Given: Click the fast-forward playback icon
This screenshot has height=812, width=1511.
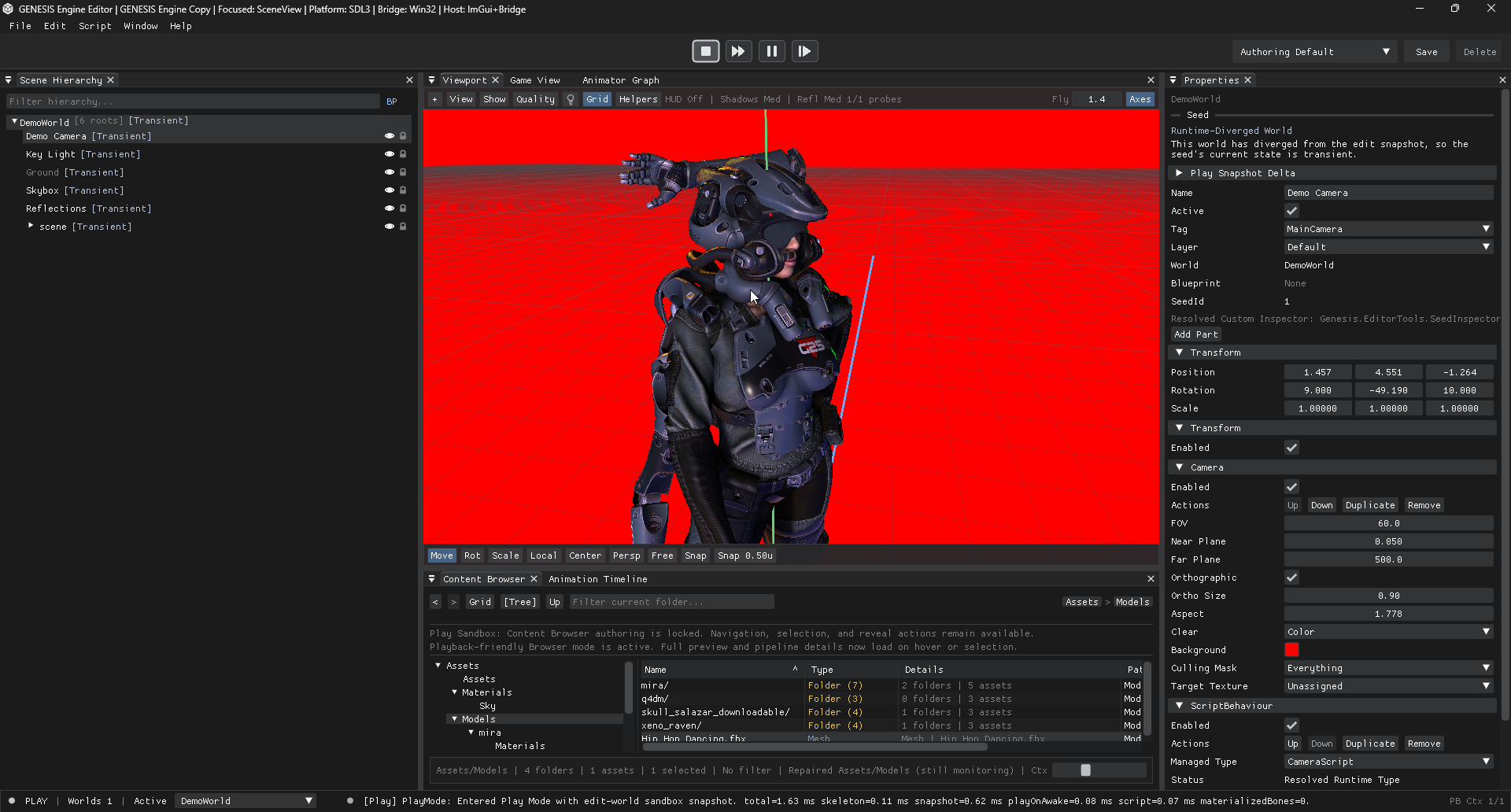Looking at the screenshot, I should tap(738, 51).
